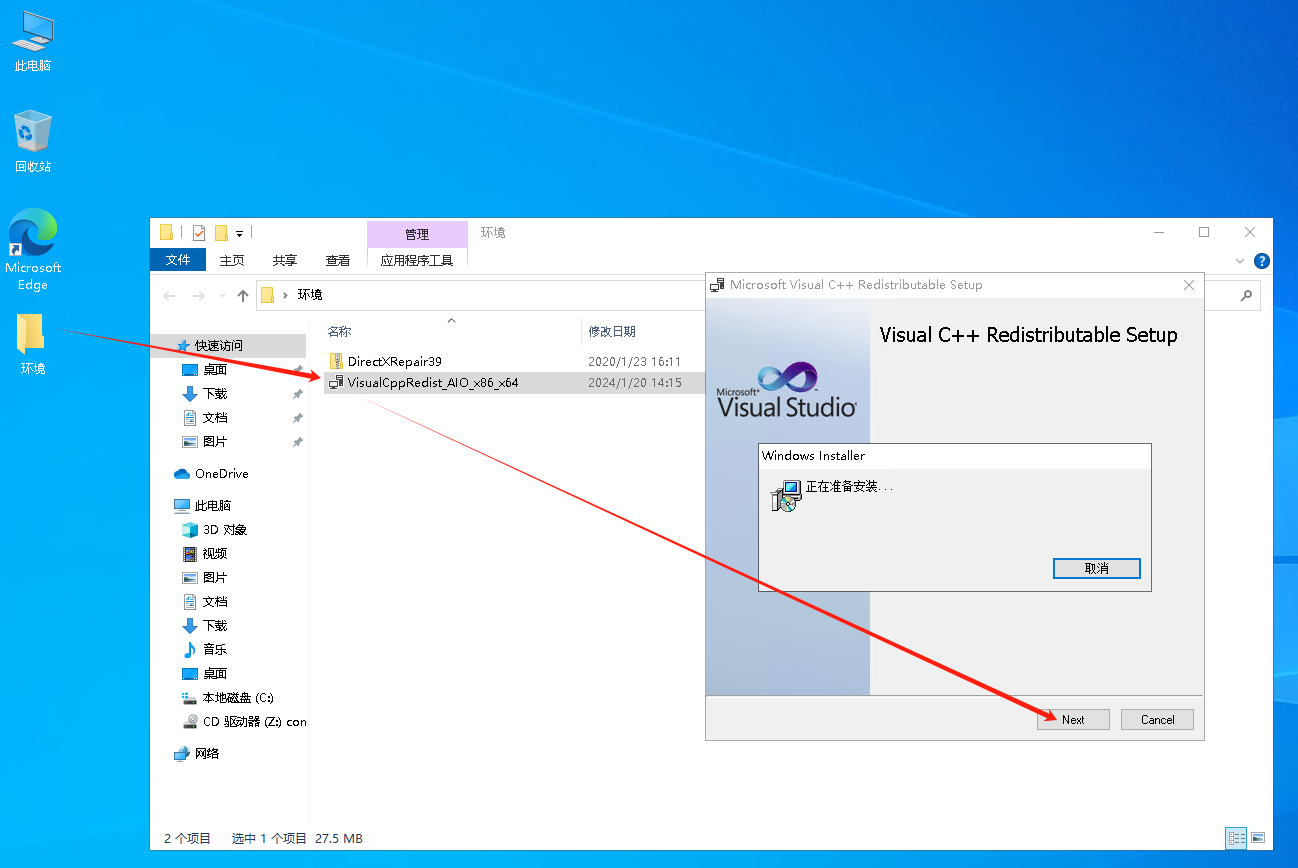Select the Microsoft Edge desktop shortcut
The width and height of the screenshot is (1298, 868).
[32, 250]
